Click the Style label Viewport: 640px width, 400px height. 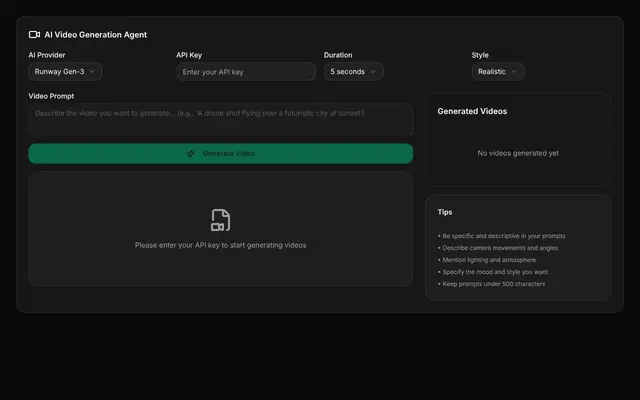tap(480, 55)
